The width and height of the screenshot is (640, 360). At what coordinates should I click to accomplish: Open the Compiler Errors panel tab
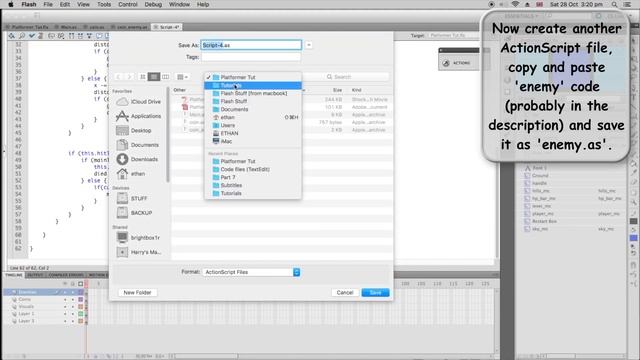pos(66,275)
